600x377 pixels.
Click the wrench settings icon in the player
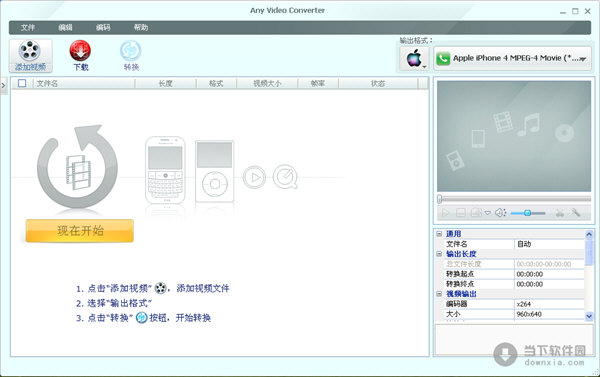pyautogui.click(x=576, y=212)
